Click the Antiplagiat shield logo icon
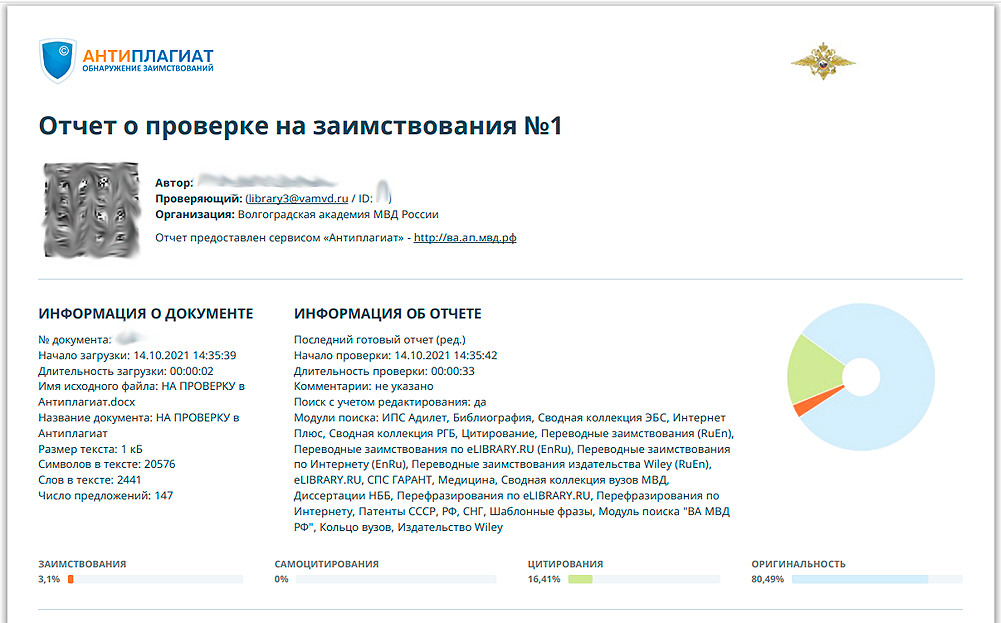 [x=57, y=60]
